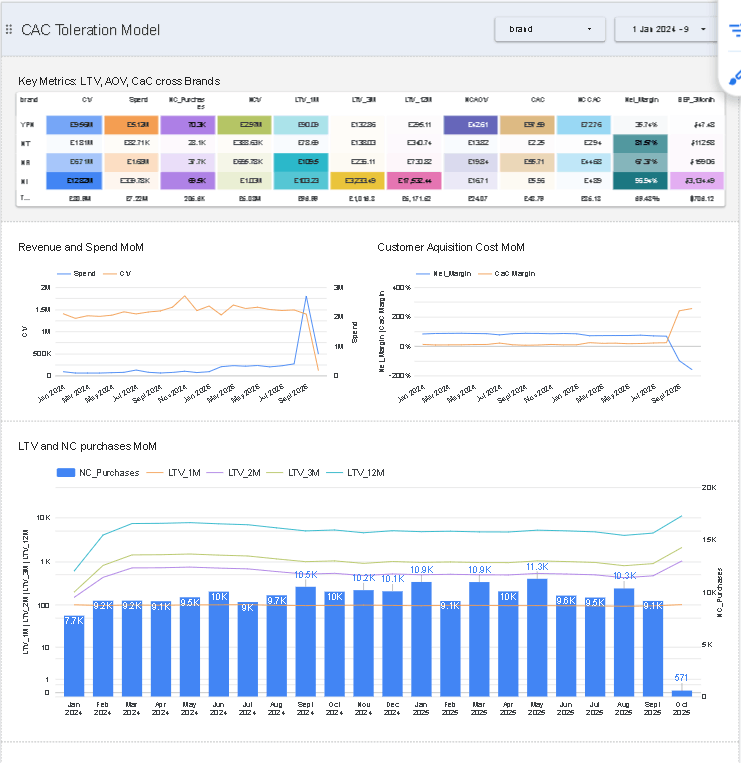Toggle the CaC Margin legend item
The image size is (741, 763).
(x=507, y=273)
